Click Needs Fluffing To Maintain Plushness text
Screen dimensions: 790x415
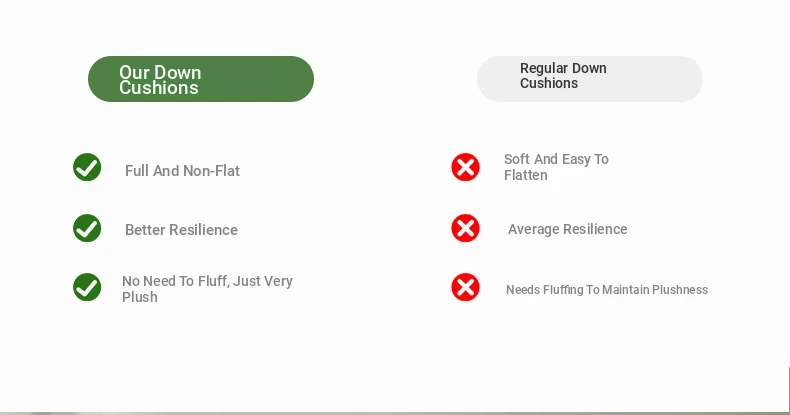click(x=607, y=290)
